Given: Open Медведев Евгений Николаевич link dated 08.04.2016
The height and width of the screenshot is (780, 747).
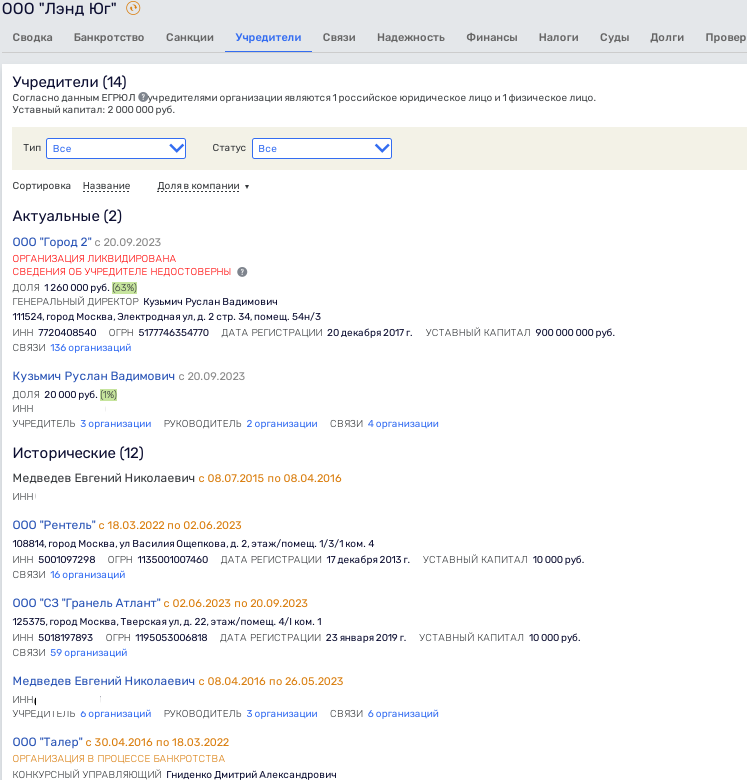Looking at the screenshot, I should point(103,682).
